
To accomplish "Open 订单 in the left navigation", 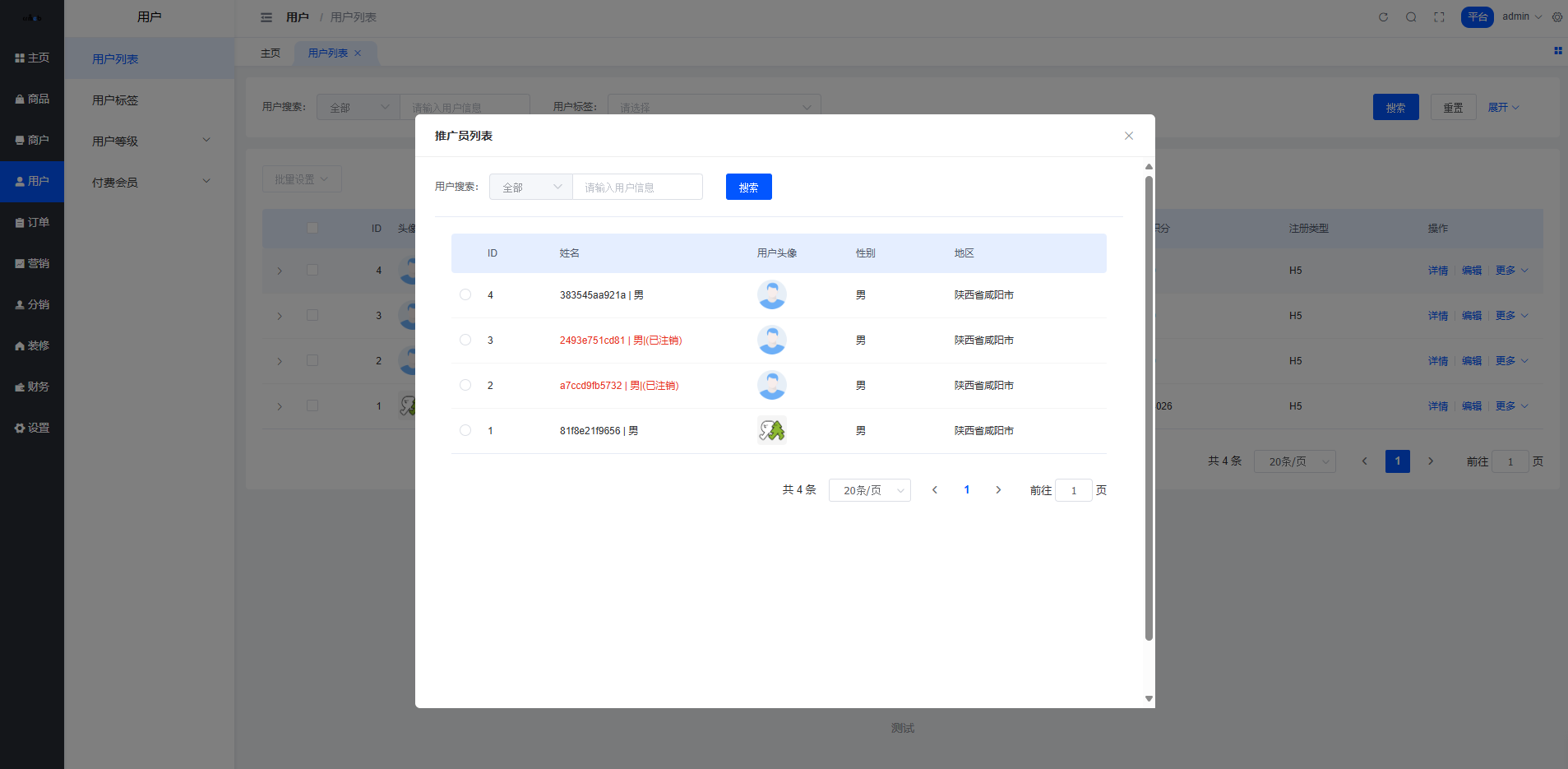I will click(x=32, y=222).
